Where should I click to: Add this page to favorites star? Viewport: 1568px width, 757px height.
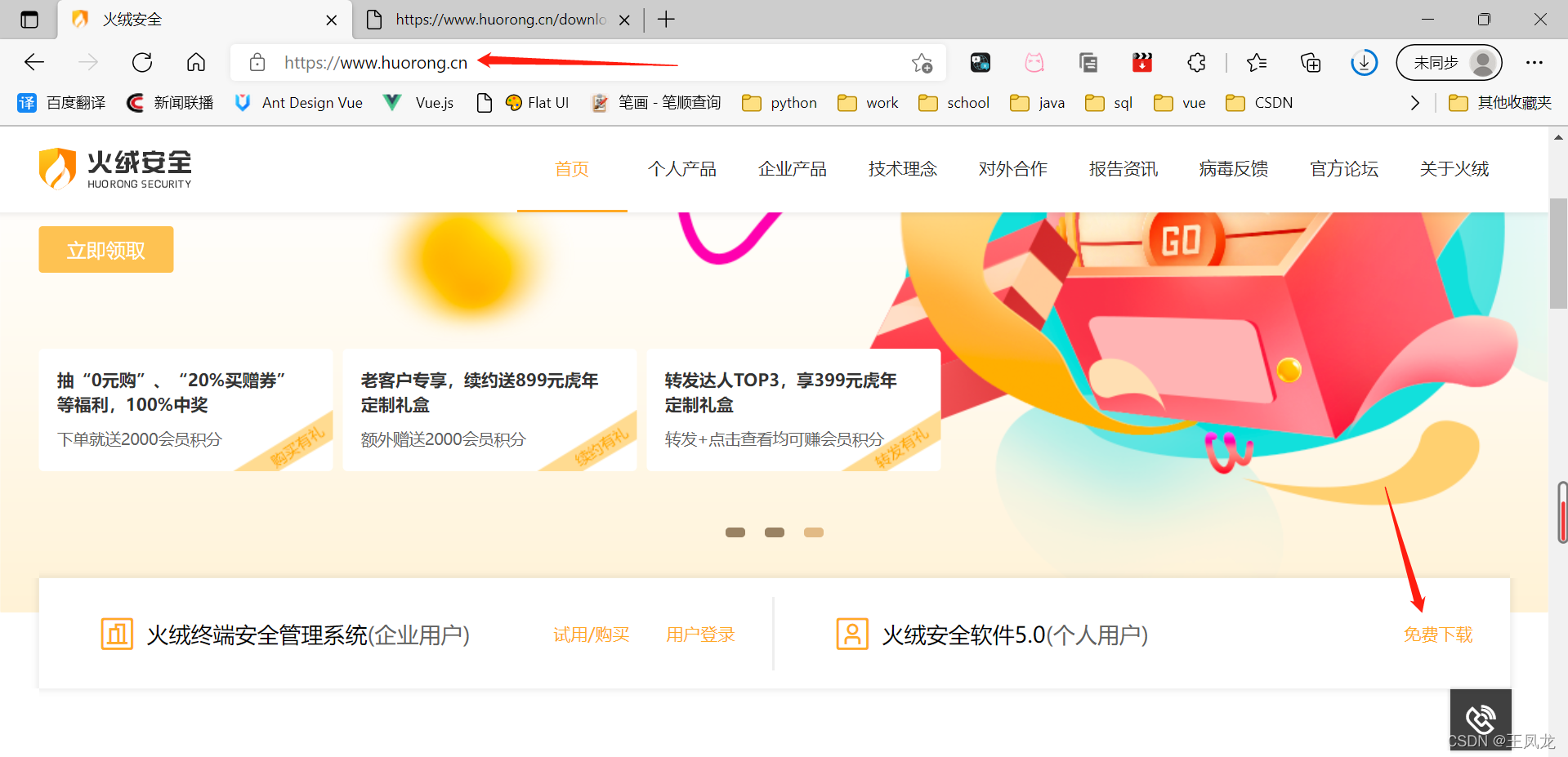[x=922, y=63]
